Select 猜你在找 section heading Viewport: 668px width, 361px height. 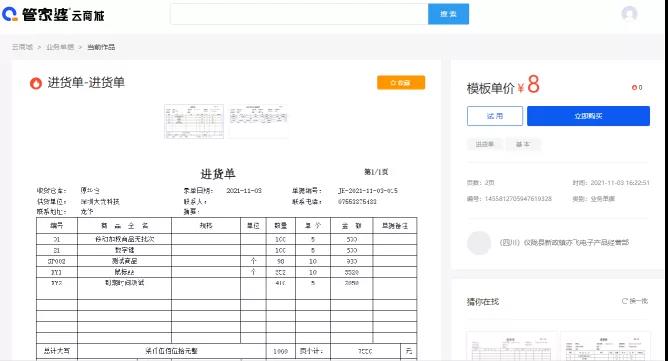click(483, 302)
